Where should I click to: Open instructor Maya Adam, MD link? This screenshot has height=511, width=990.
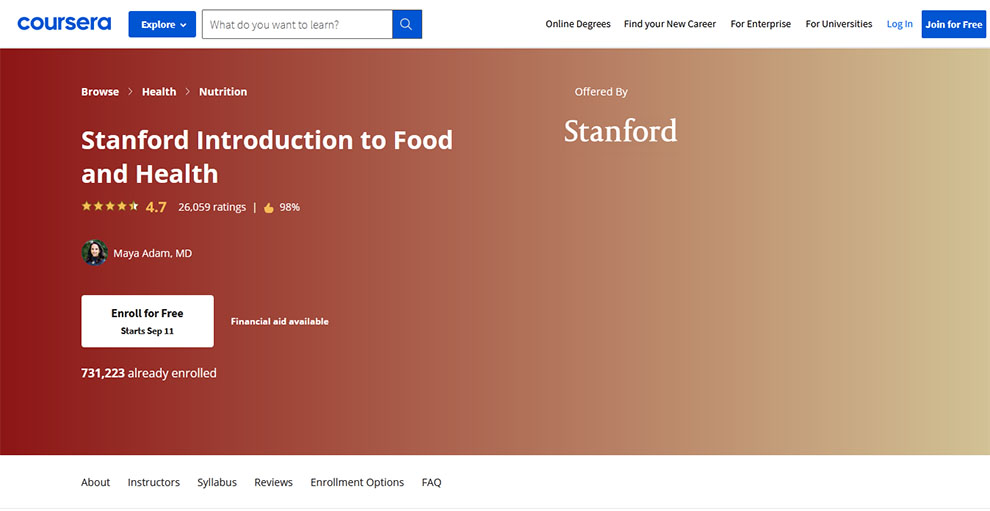coord(153,253)
